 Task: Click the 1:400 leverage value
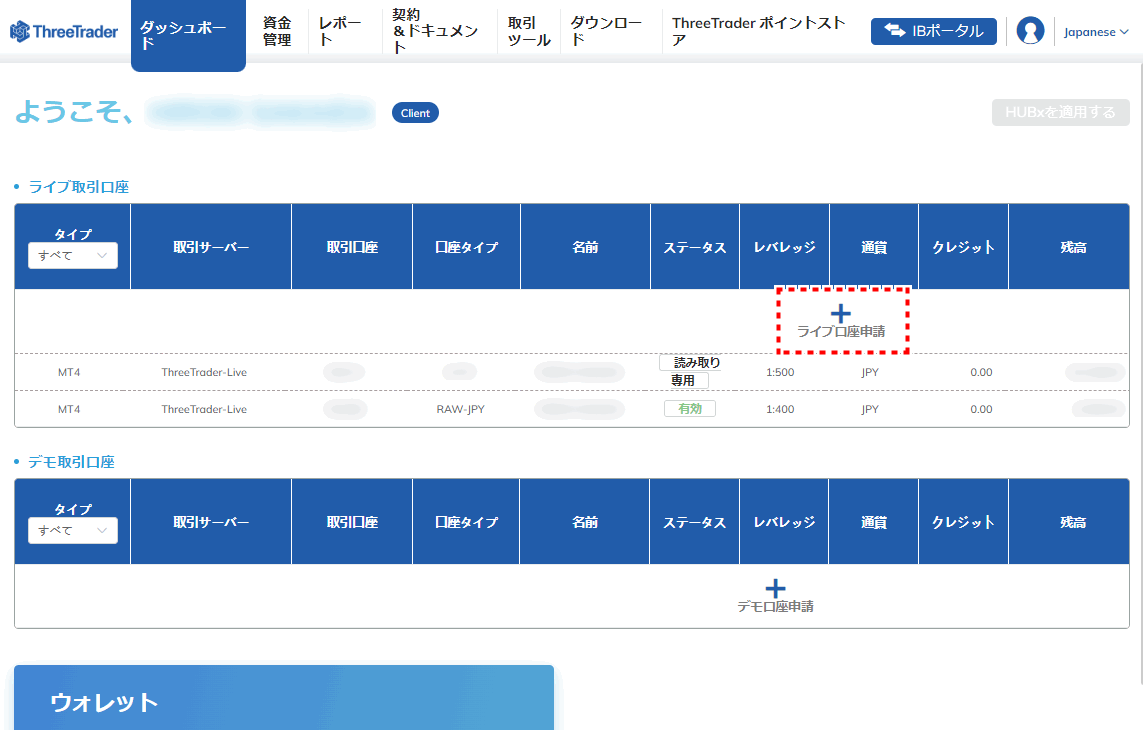click(x=780, y=409)
